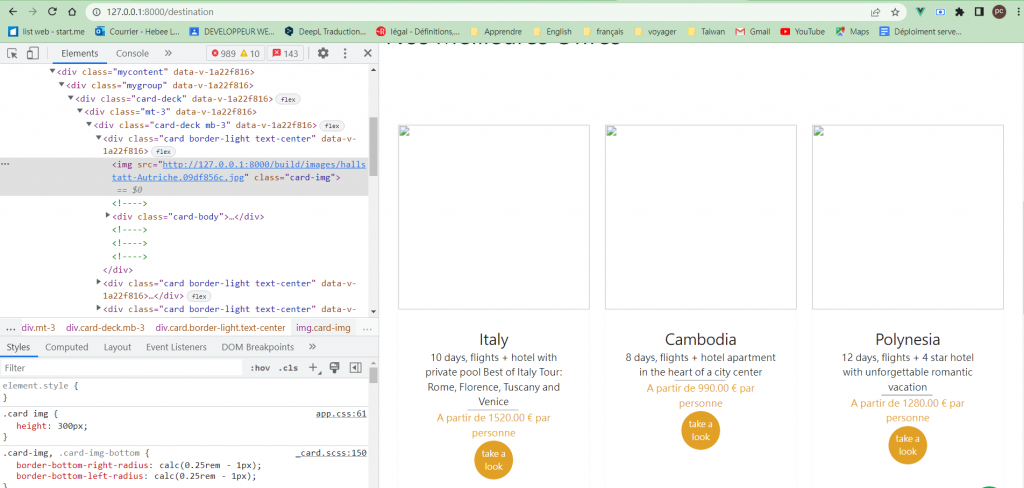Show more styles sidebar tabs
Screen dimensions: 1024x488
(x=312, y=347)
